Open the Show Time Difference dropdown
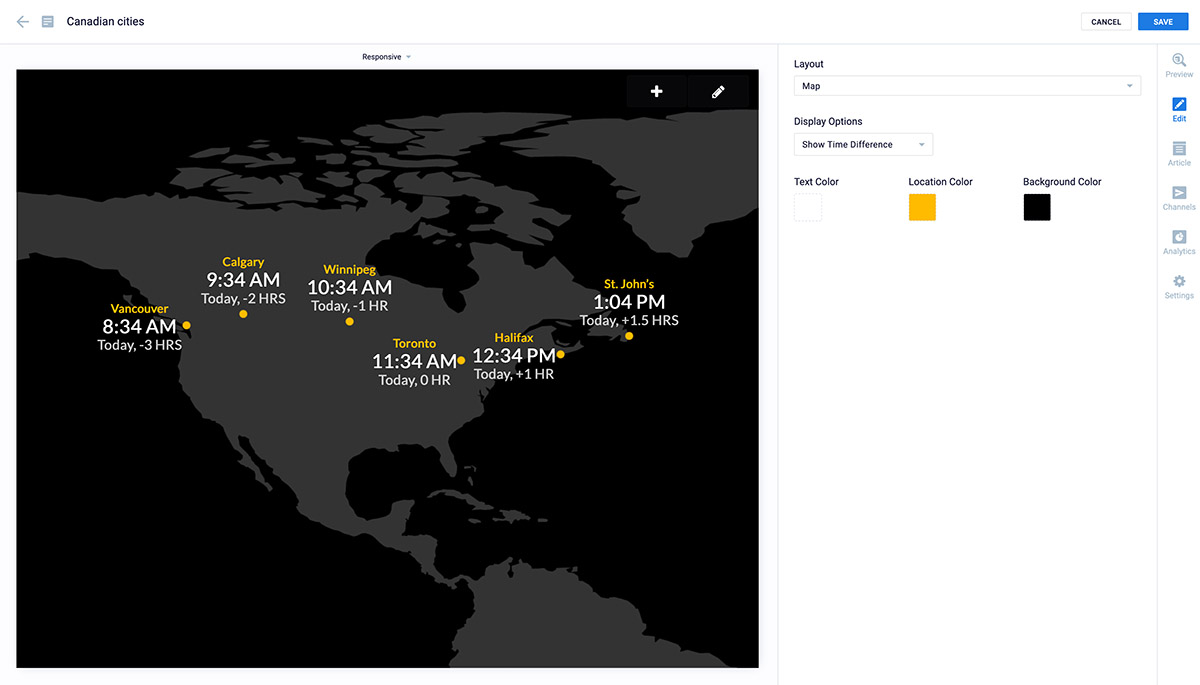 click(x=862, y=145)
